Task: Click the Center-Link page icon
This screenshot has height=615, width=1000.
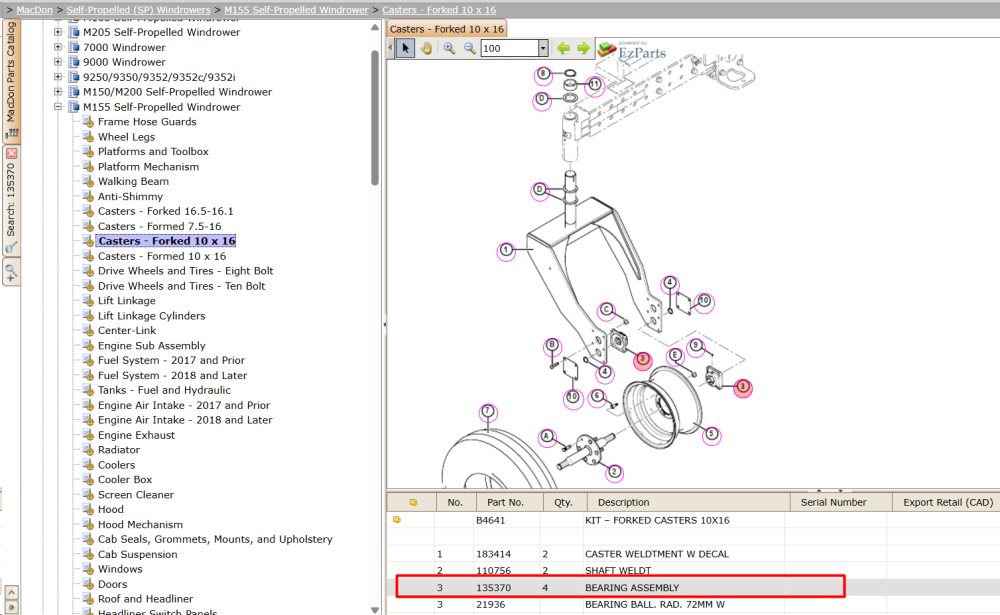Action: click(x=89, y=330)
